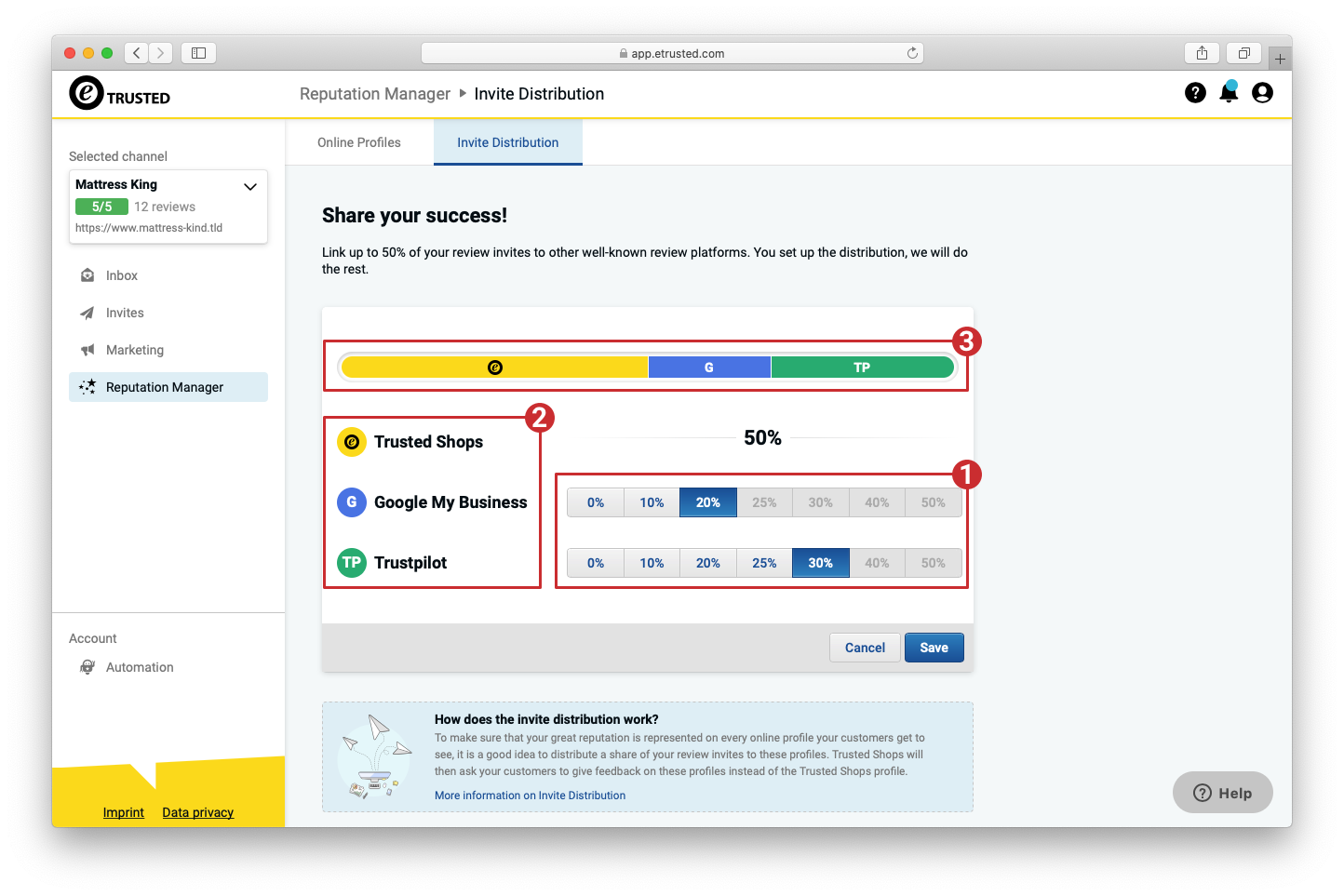Reload the page with refresh icon

(912, 53)
